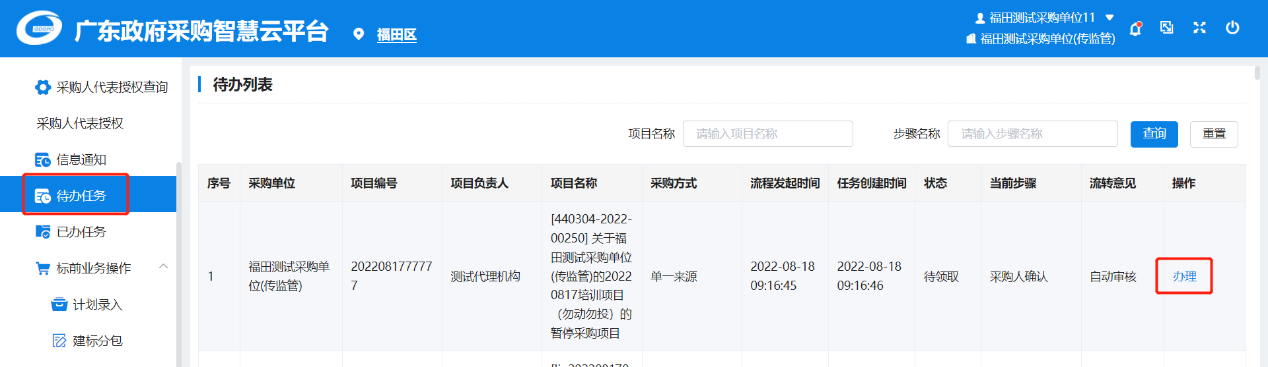Open the notification bell icon
The image size is (1268, 367).
point(1135,28)
